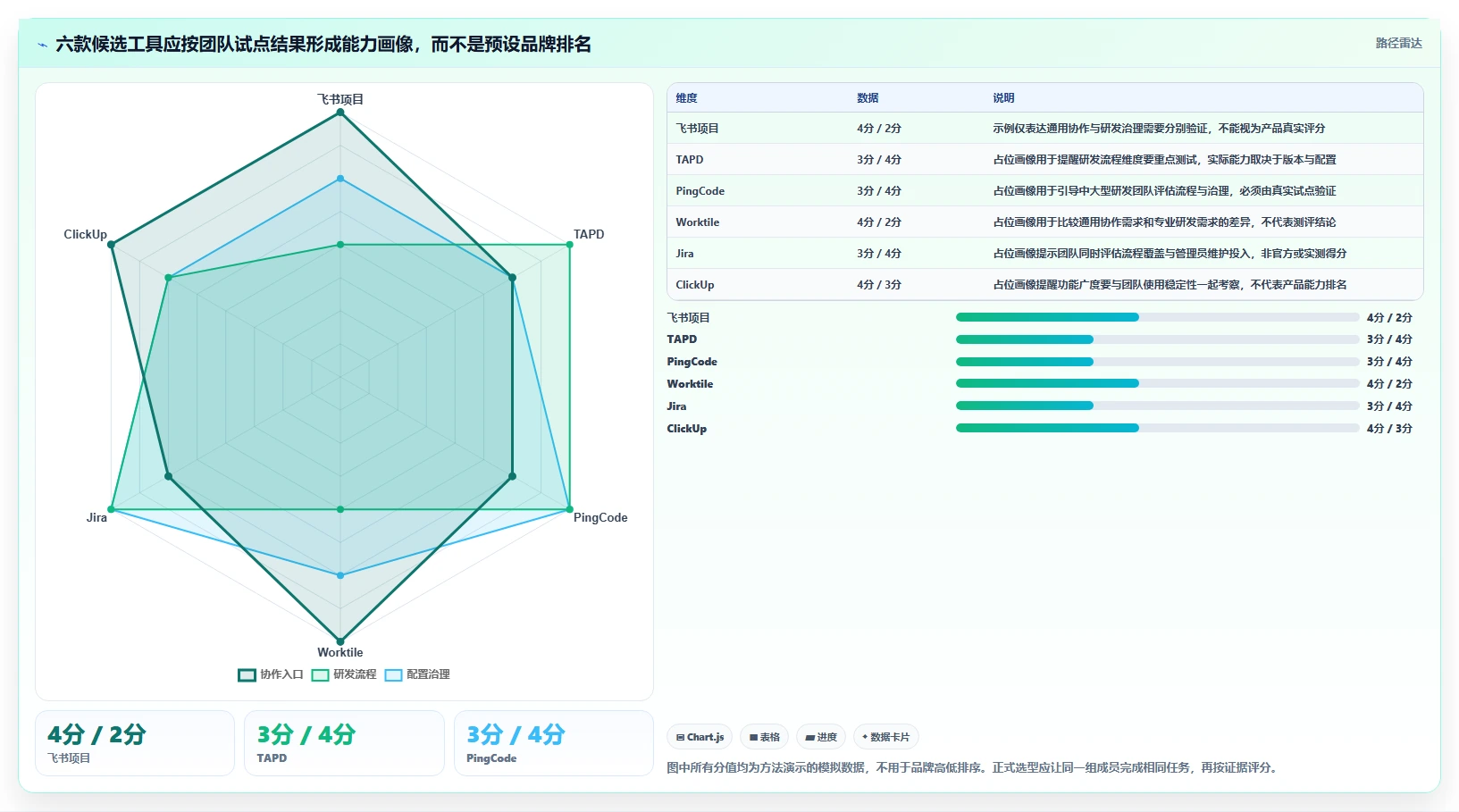Click the 进度 tag chip
The height and width of the screenshot is (812, 1459).
821,737
